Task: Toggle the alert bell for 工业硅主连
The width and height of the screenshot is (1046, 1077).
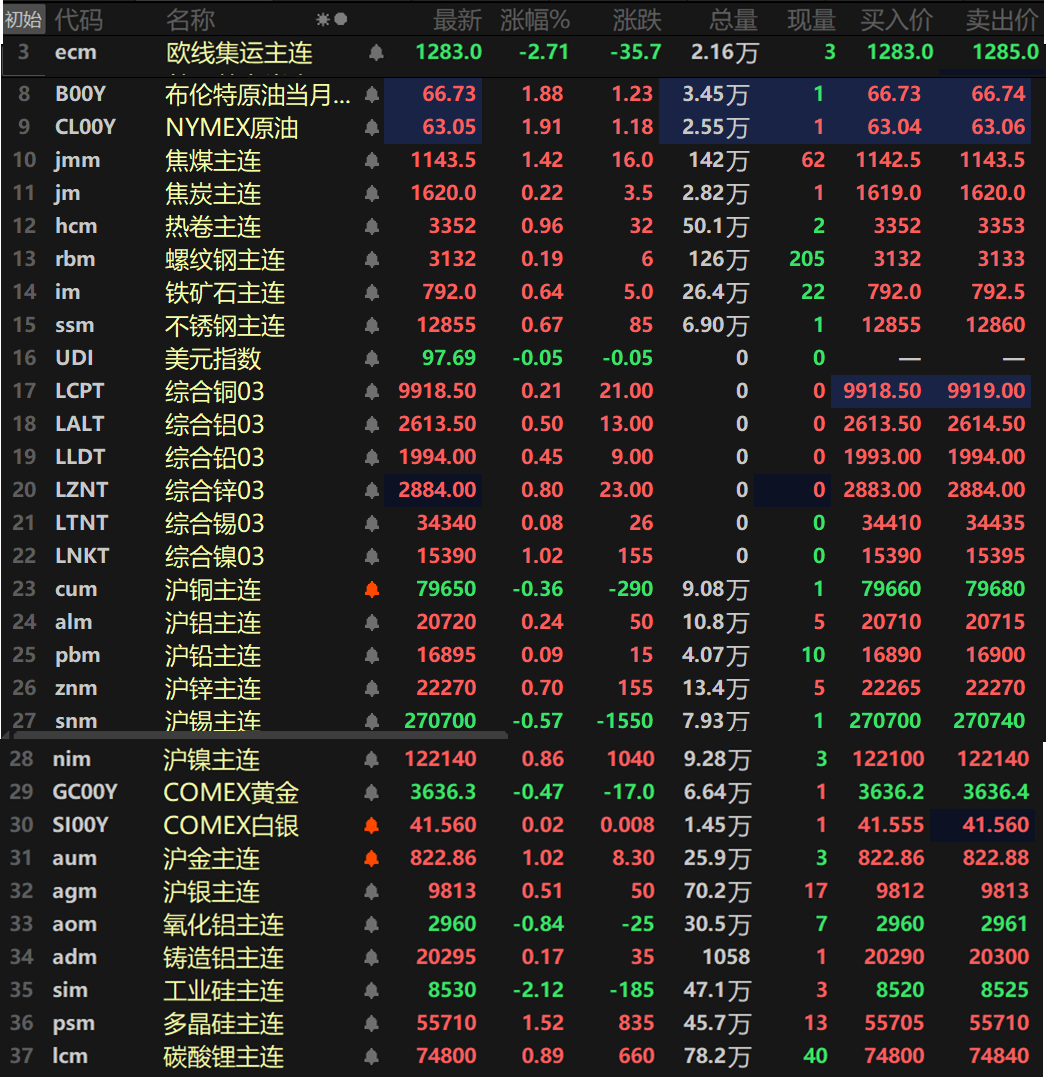Action: (372, 991)
